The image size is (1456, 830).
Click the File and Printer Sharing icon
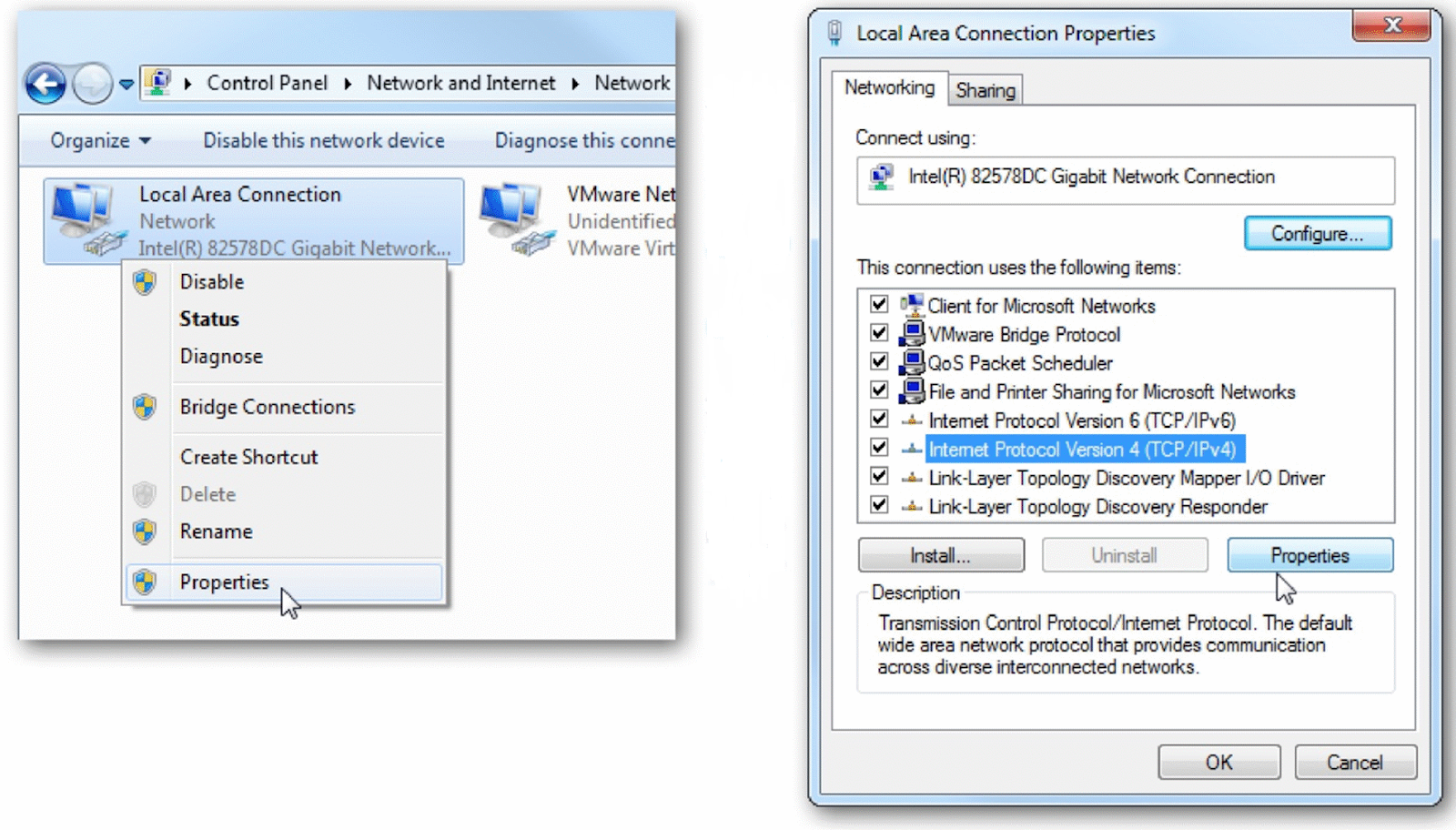(x=912, y=391)
